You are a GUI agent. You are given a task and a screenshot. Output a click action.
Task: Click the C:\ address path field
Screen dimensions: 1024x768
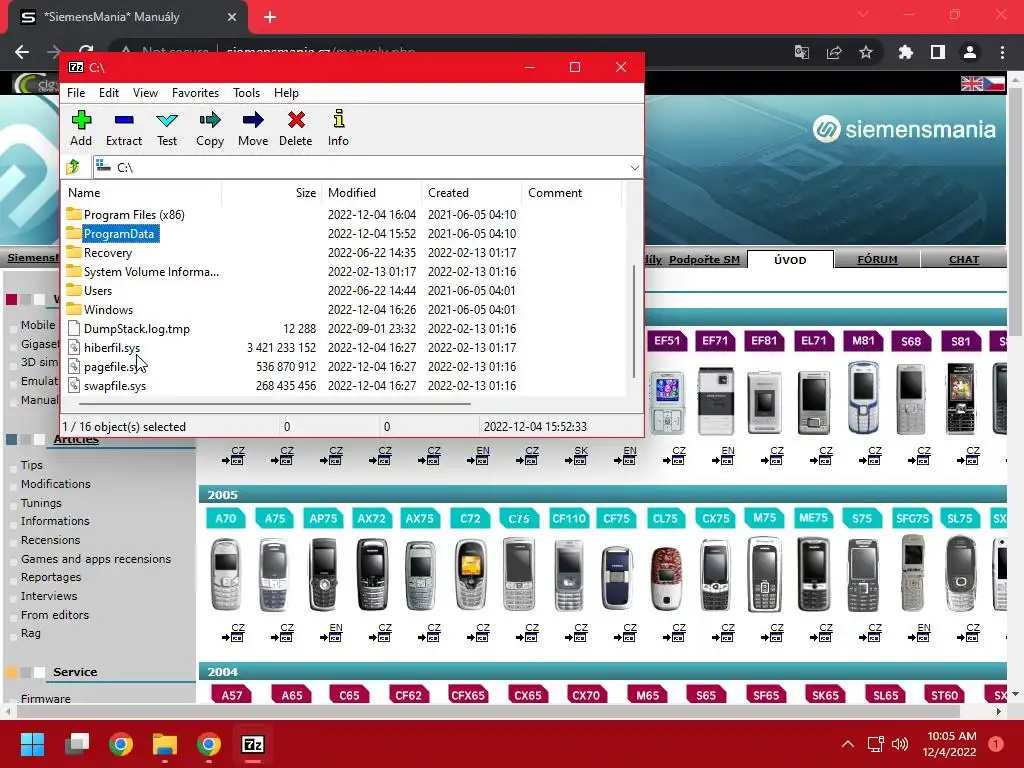tap(359, 168)
